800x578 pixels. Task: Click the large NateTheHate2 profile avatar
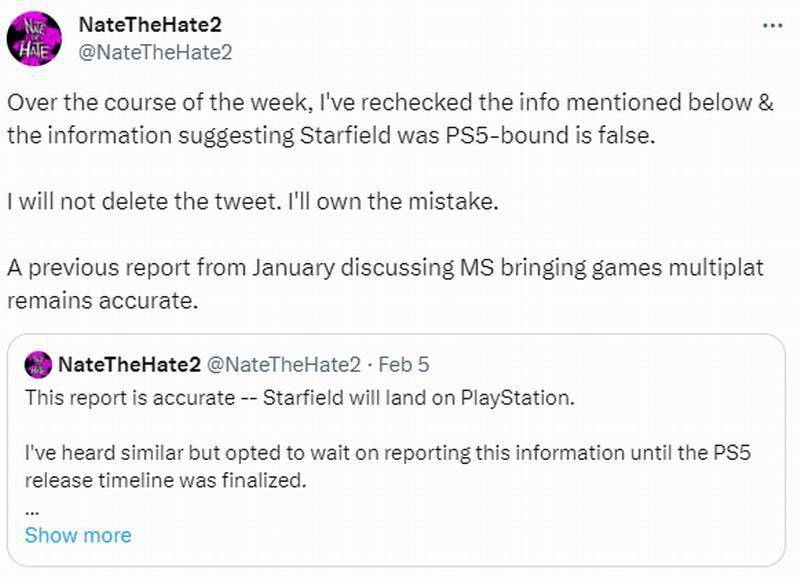click(x=34, y=38)
